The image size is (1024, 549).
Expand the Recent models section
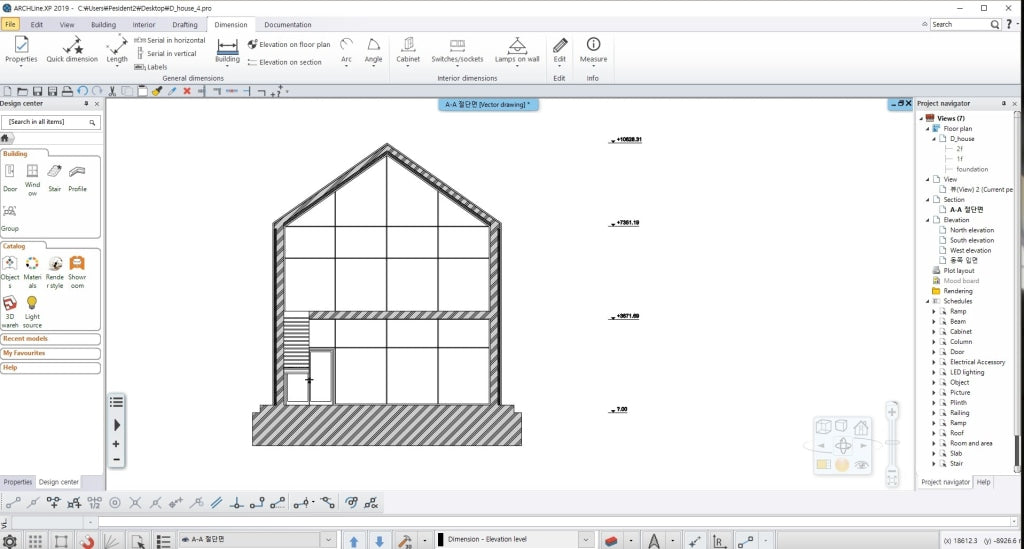(x=50, y=339)
